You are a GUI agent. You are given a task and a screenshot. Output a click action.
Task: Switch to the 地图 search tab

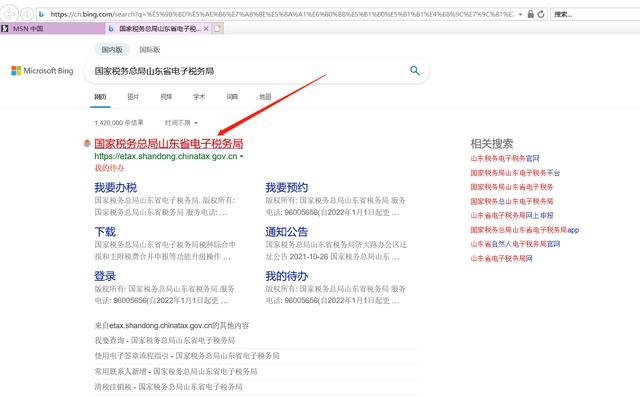tap(265, 97)
